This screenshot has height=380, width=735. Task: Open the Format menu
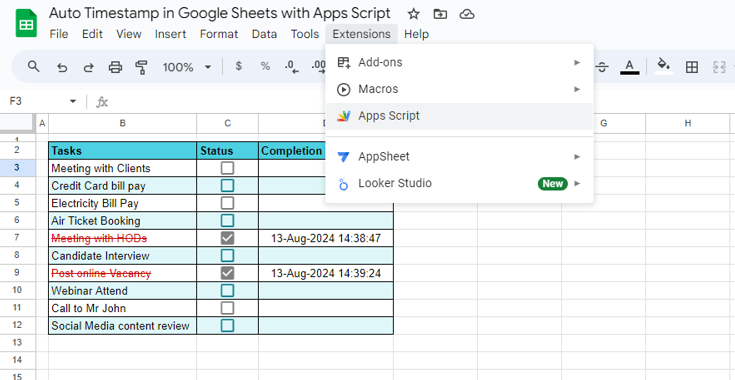pos(219,34)
